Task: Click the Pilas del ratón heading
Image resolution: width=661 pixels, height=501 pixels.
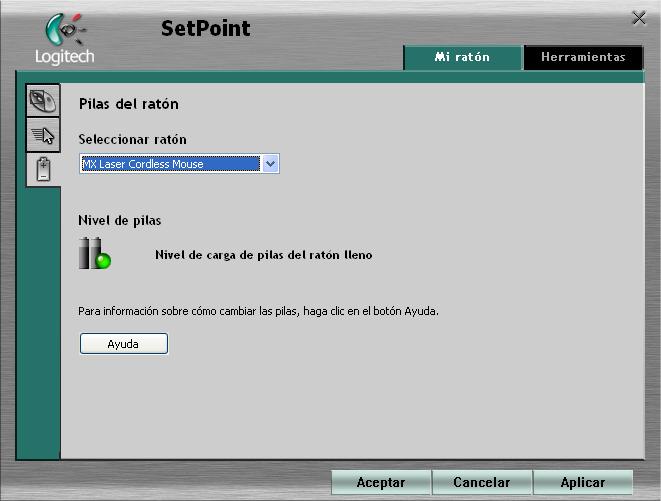Action: (x=128, y=104)
